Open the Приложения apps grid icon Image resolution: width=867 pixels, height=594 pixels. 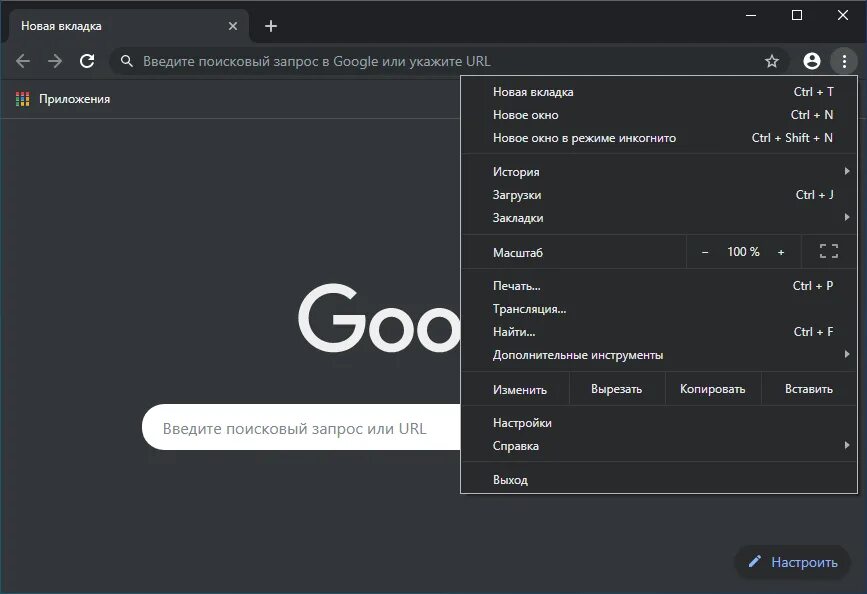(x=23, y=99)
